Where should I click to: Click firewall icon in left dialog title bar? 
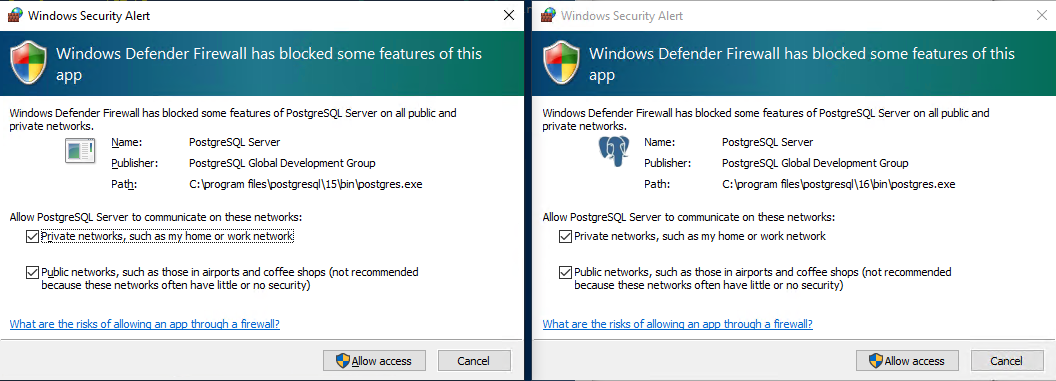(x=15, y=15)
